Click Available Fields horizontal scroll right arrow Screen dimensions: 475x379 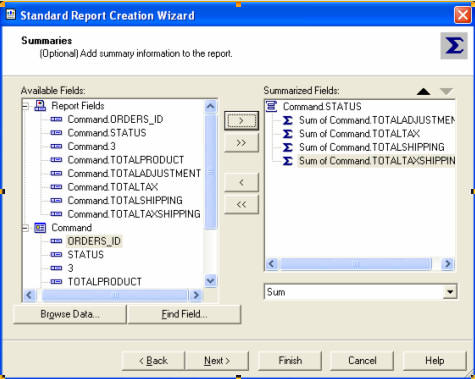[x=196, y=295]
